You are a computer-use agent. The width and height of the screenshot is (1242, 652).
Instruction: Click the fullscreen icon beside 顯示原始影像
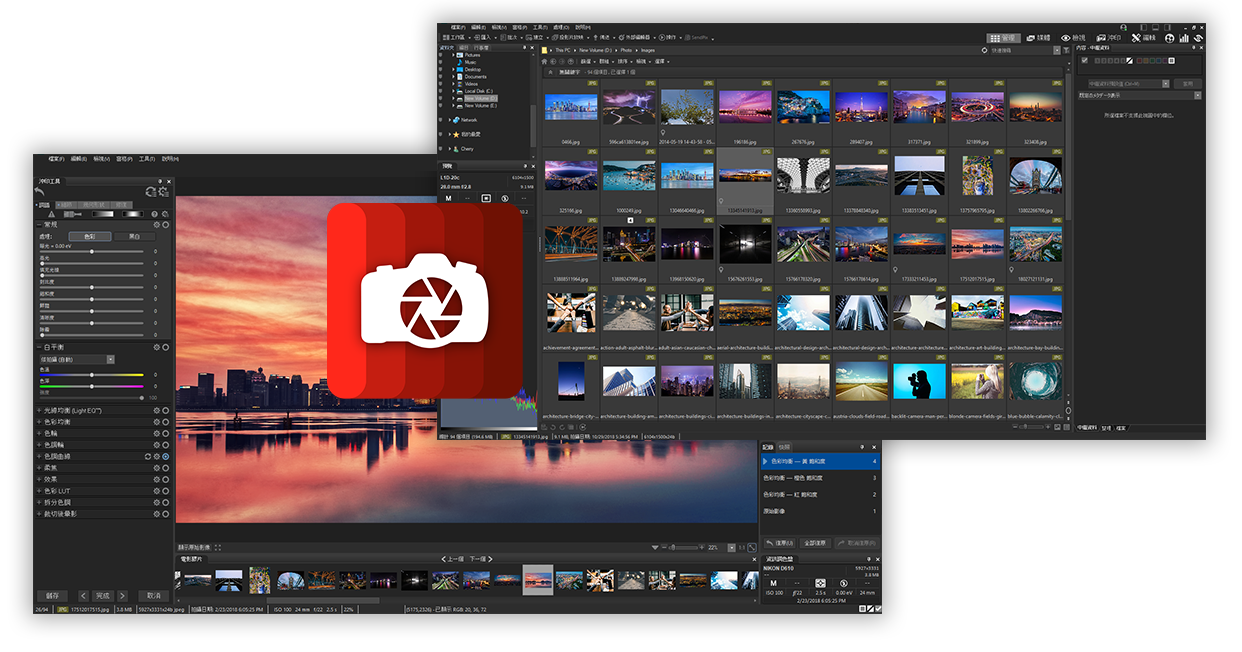[217, 548]
